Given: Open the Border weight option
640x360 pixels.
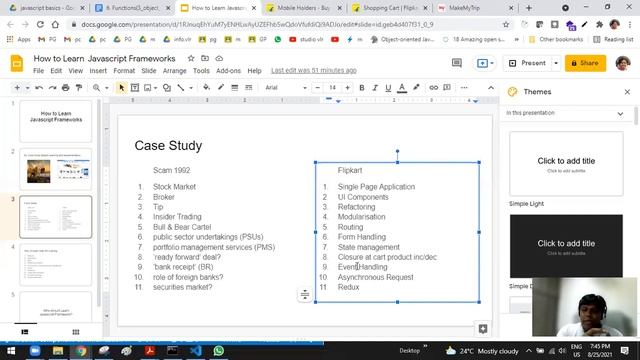Looking at the screenshot, I should 235,88.
